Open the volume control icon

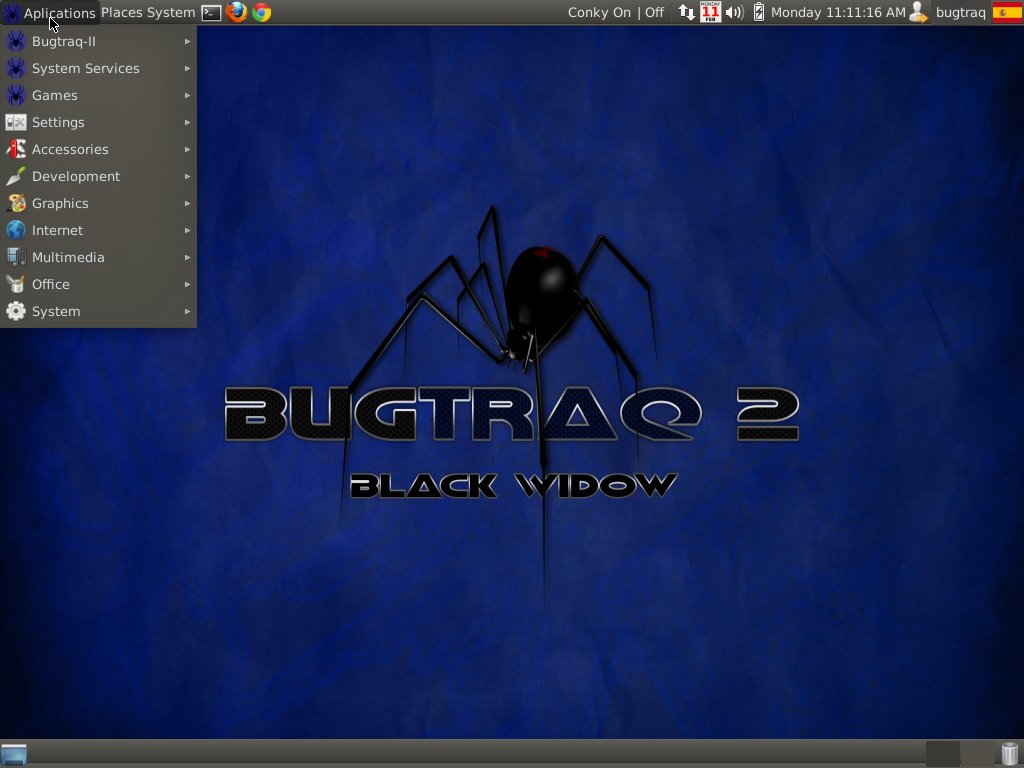(735, 12)
